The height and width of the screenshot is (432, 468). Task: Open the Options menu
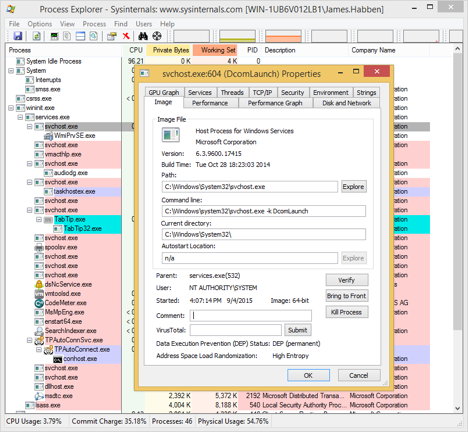pos(40,24)
